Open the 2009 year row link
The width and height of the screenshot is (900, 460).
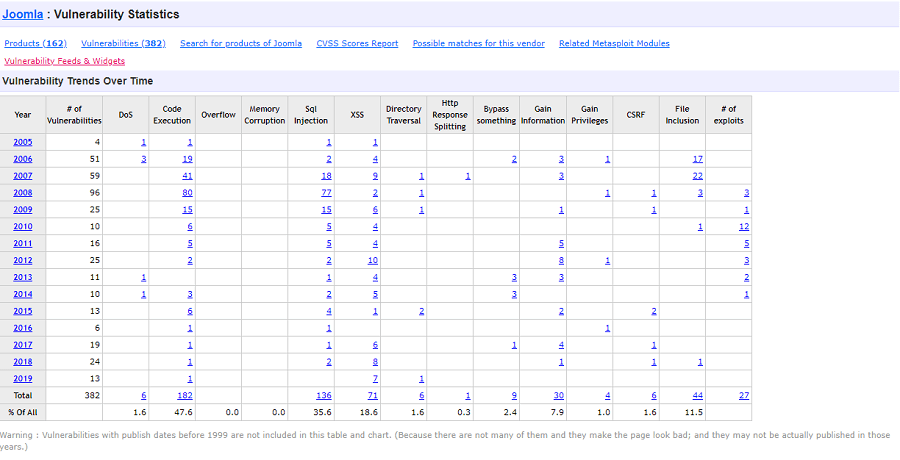[23, 210]
